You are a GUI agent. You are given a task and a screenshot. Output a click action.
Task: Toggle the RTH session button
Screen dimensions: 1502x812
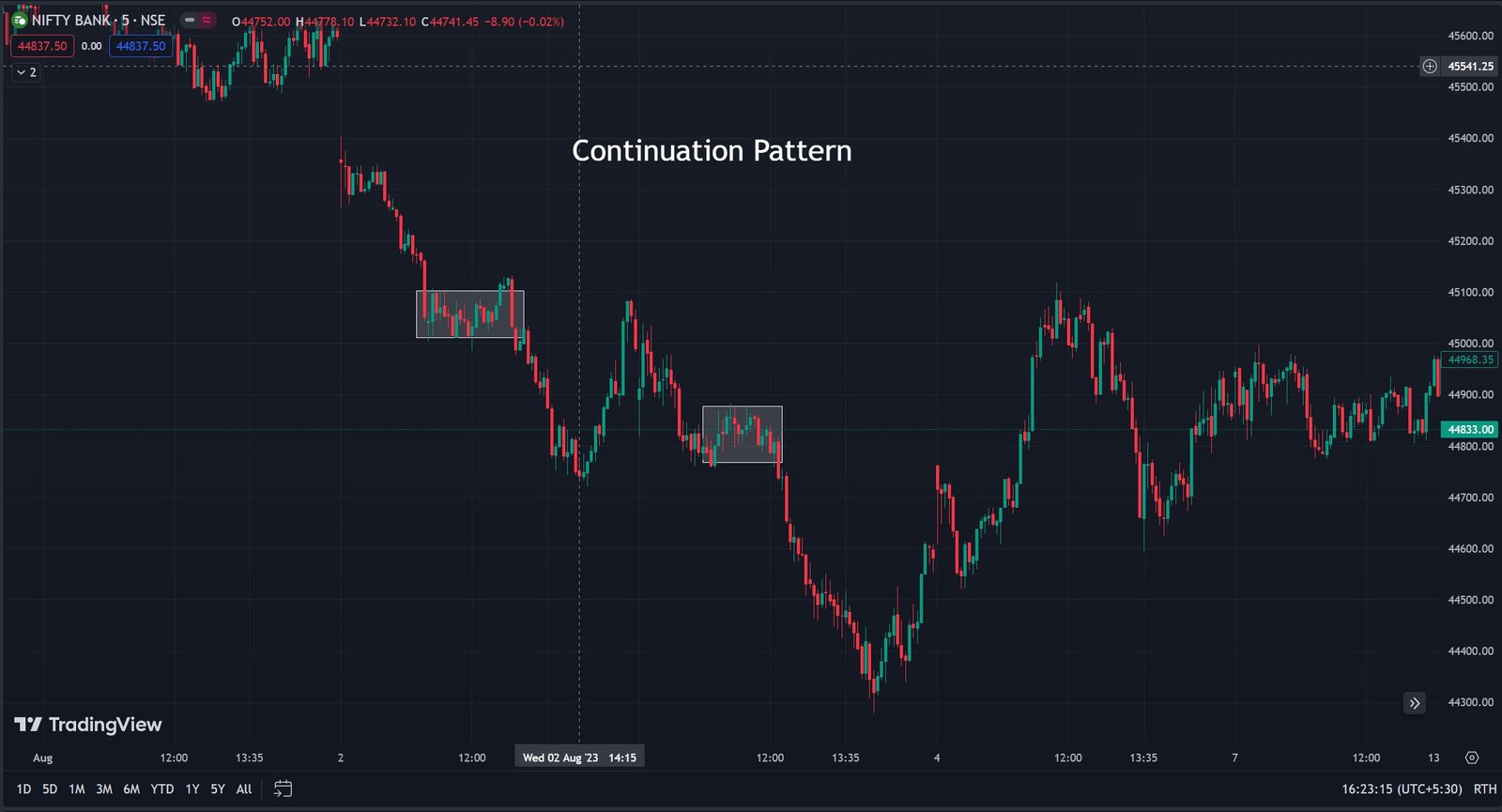(1485, 789)
